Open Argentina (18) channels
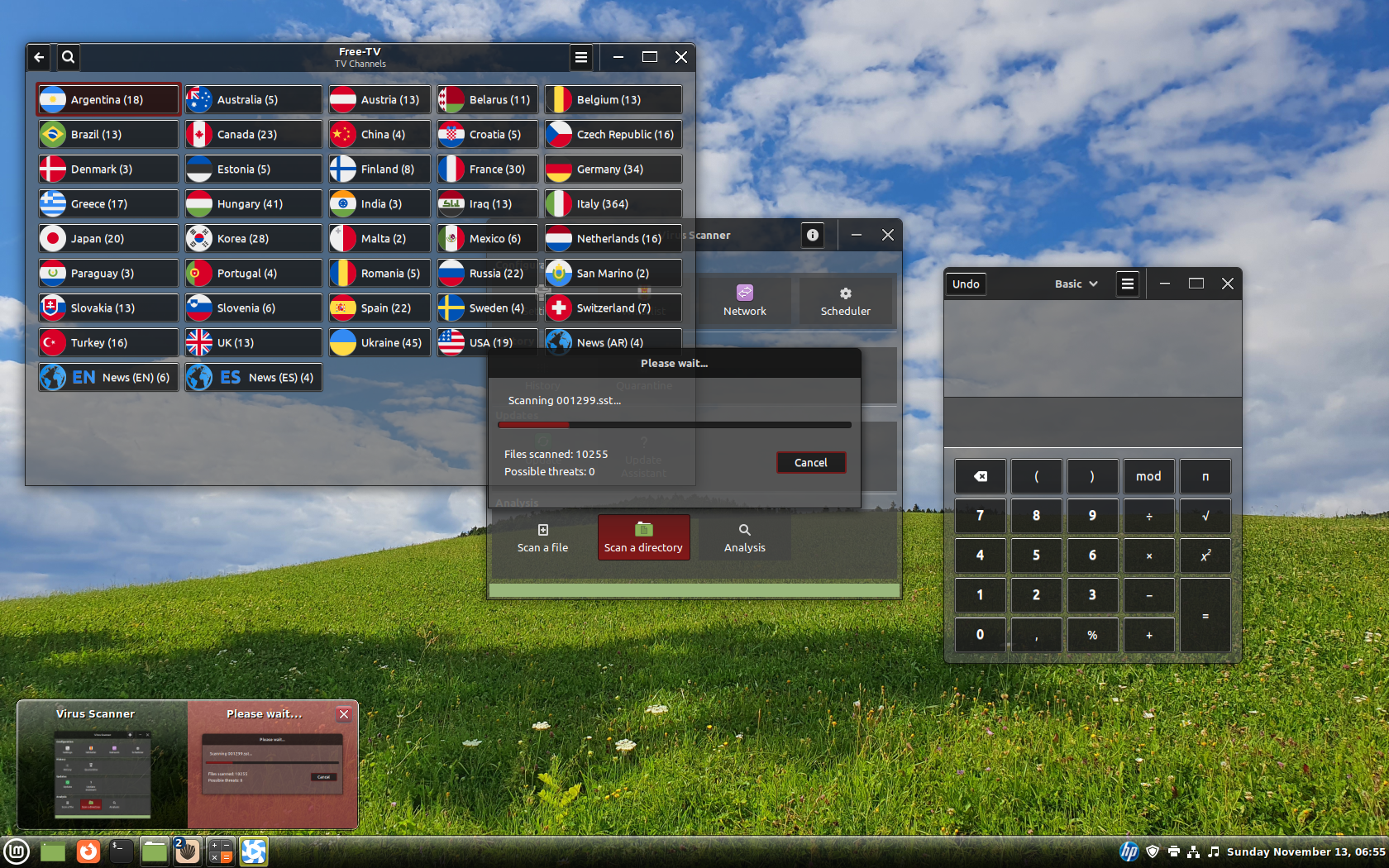The width and height of the screenshot is (1389, 868). point(108,99)
